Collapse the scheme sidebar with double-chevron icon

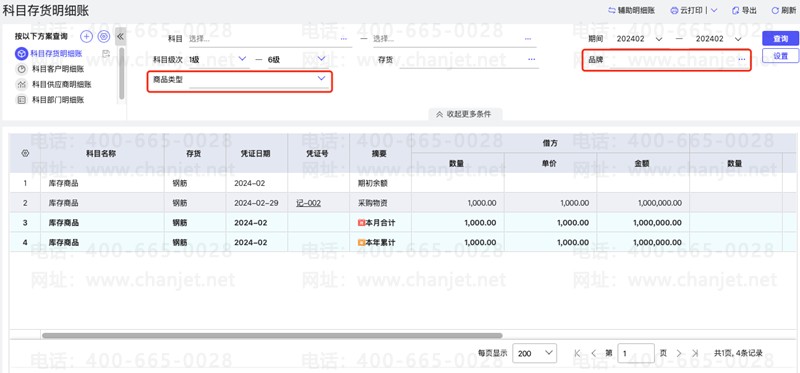[120, 36]
